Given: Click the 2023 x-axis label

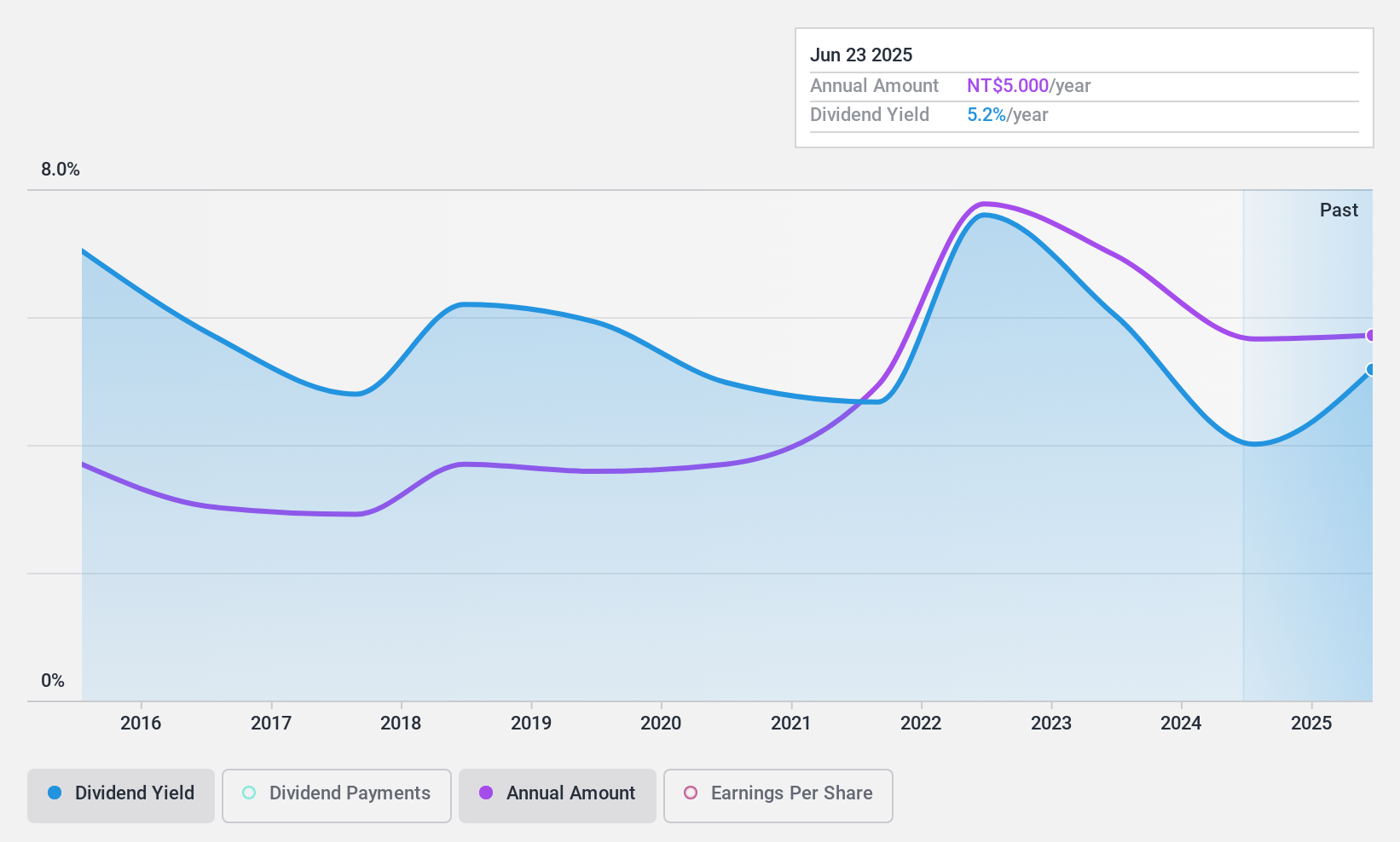Looking at the screenshot, I should pyautogui.click(x=1051, y=724).
